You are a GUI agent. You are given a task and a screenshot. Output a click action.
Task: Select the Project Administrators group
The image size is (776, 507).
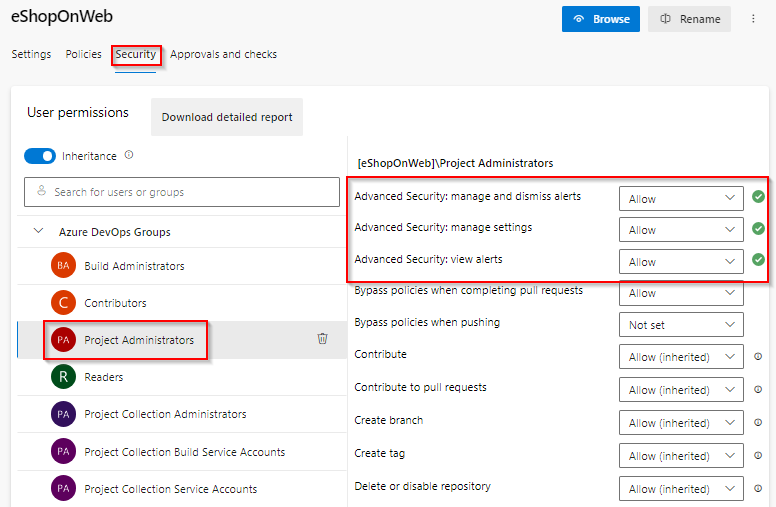pyautogui.click(x=182, y=340)
